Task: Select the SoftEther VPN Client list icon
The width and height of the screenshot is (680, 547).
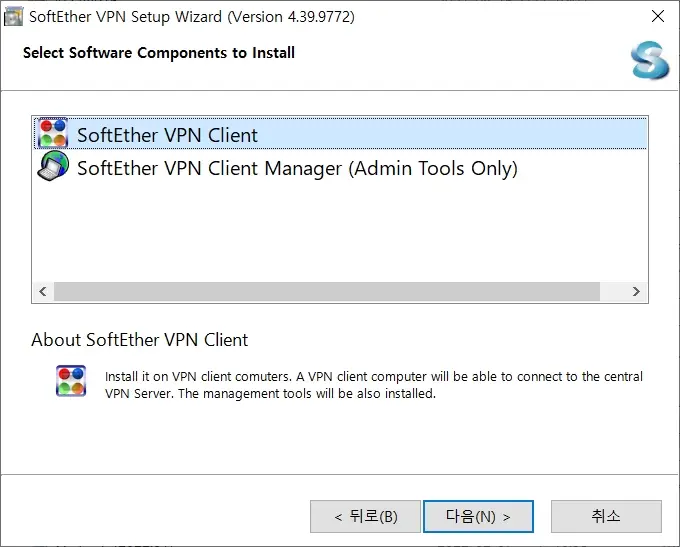Action: [52, 133]
